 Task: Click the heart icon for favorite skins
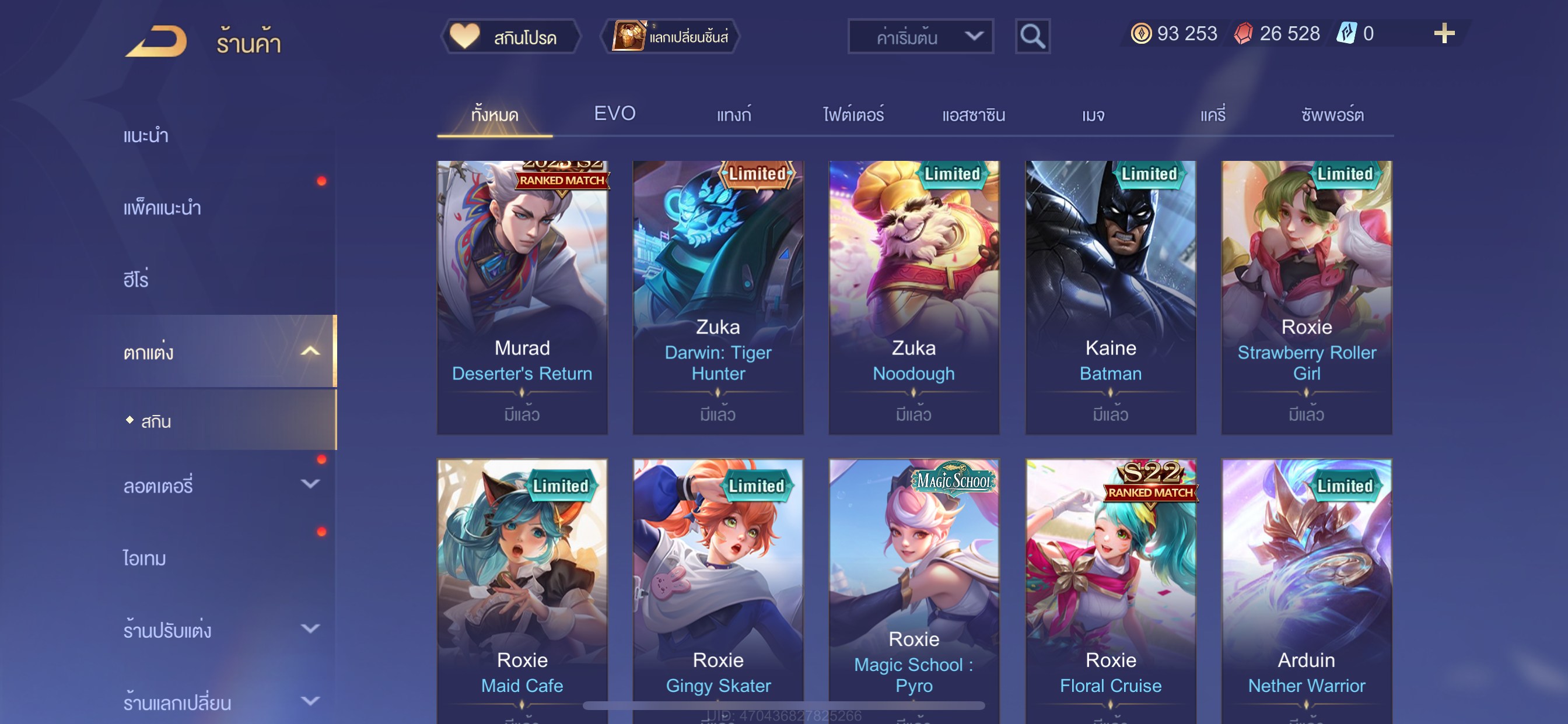pos(464,36)
